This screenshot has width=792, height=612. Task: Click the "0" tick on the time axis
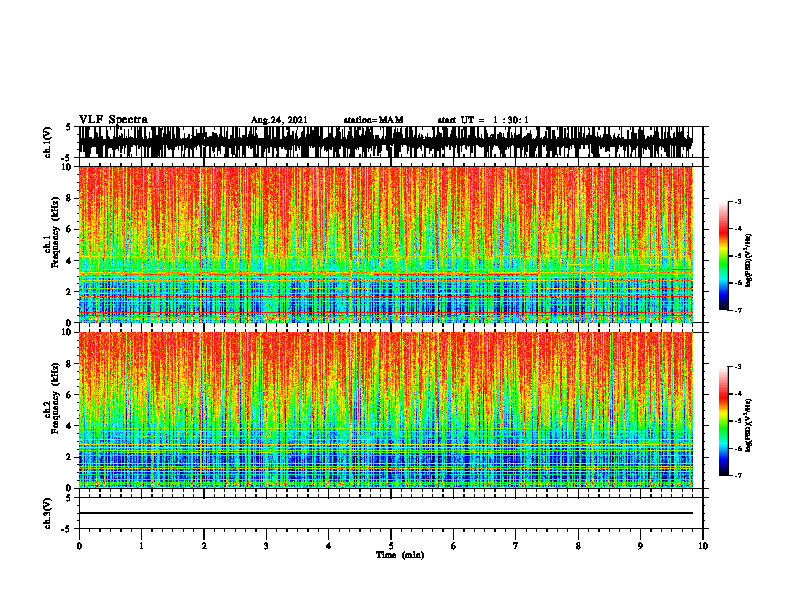pyautogui.click(x=79, y=546)
